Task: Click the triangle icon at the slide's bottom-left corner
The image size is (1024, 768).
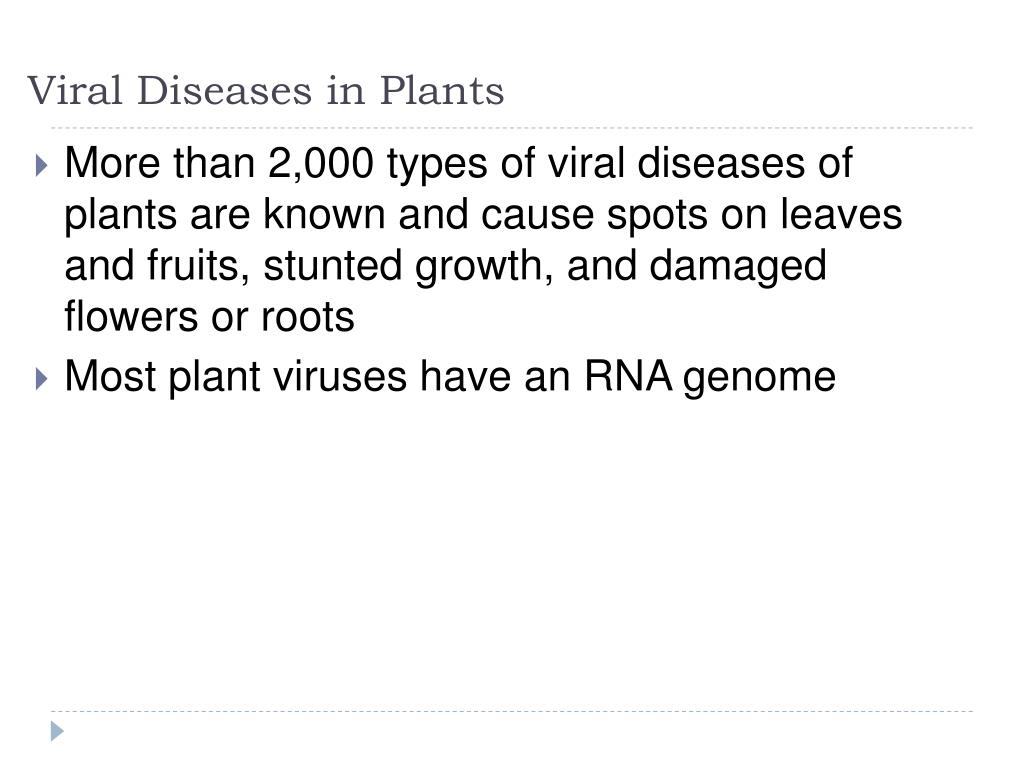Action: coord(57,731)
